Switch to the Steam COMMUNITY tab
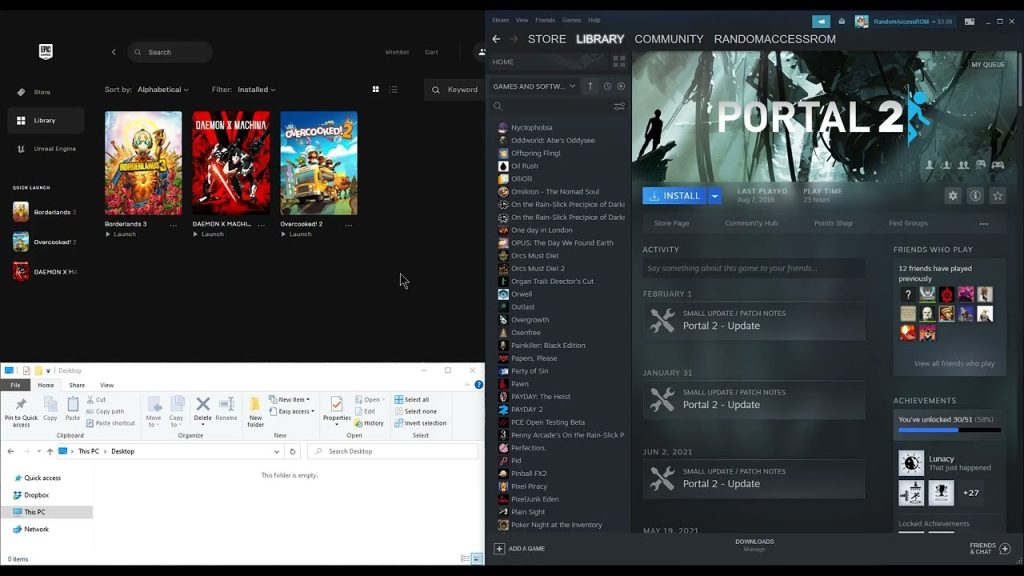The image size is (1024, 576). coord(668,39)
